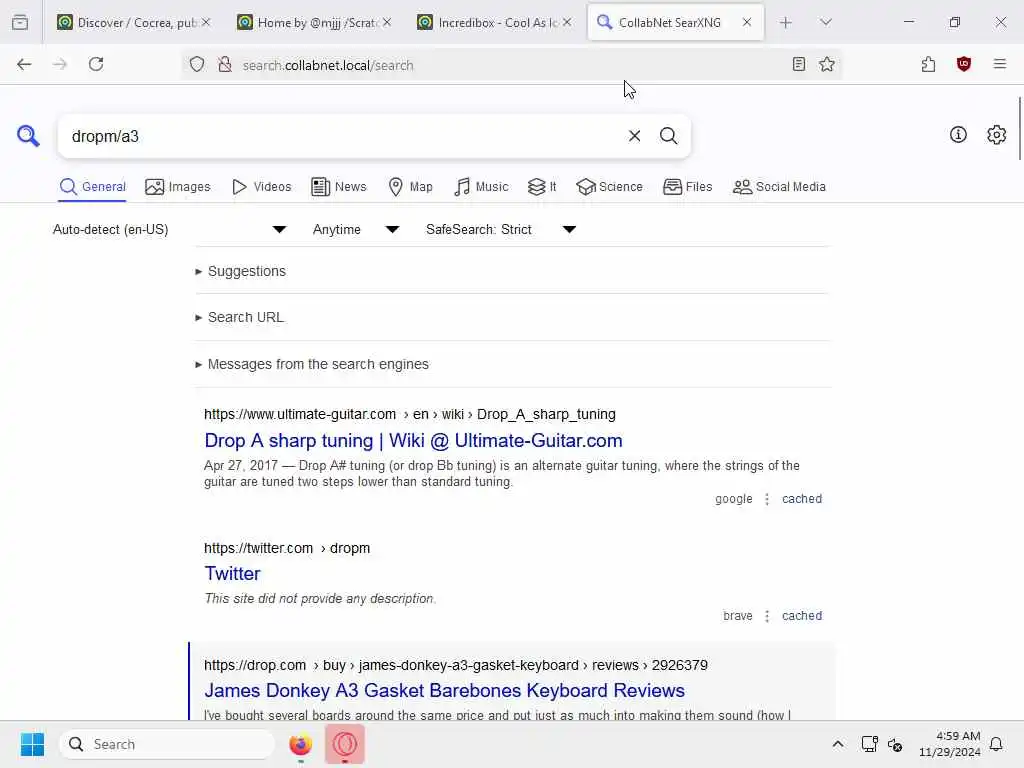This screenshot has height=768, width=1024.
Task: Click the taskbar network display icon
Action: 869,744
